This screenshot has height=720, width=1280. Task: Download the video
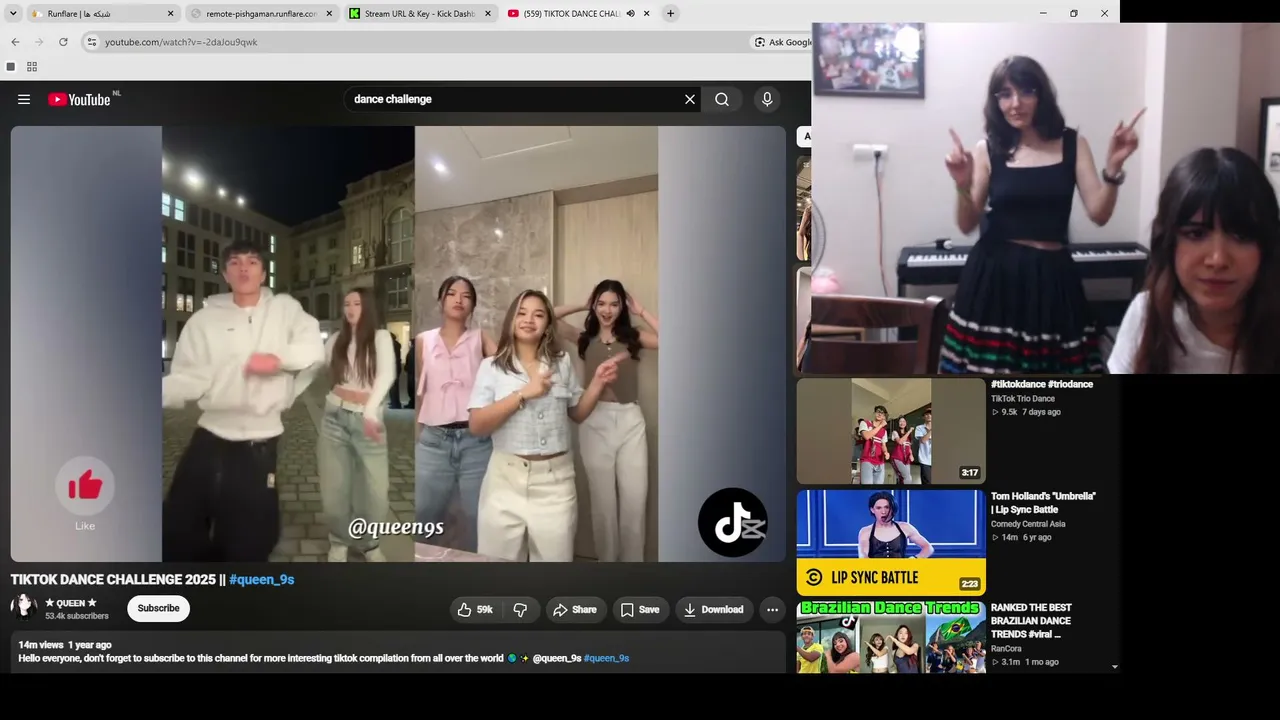pos(714,609)
